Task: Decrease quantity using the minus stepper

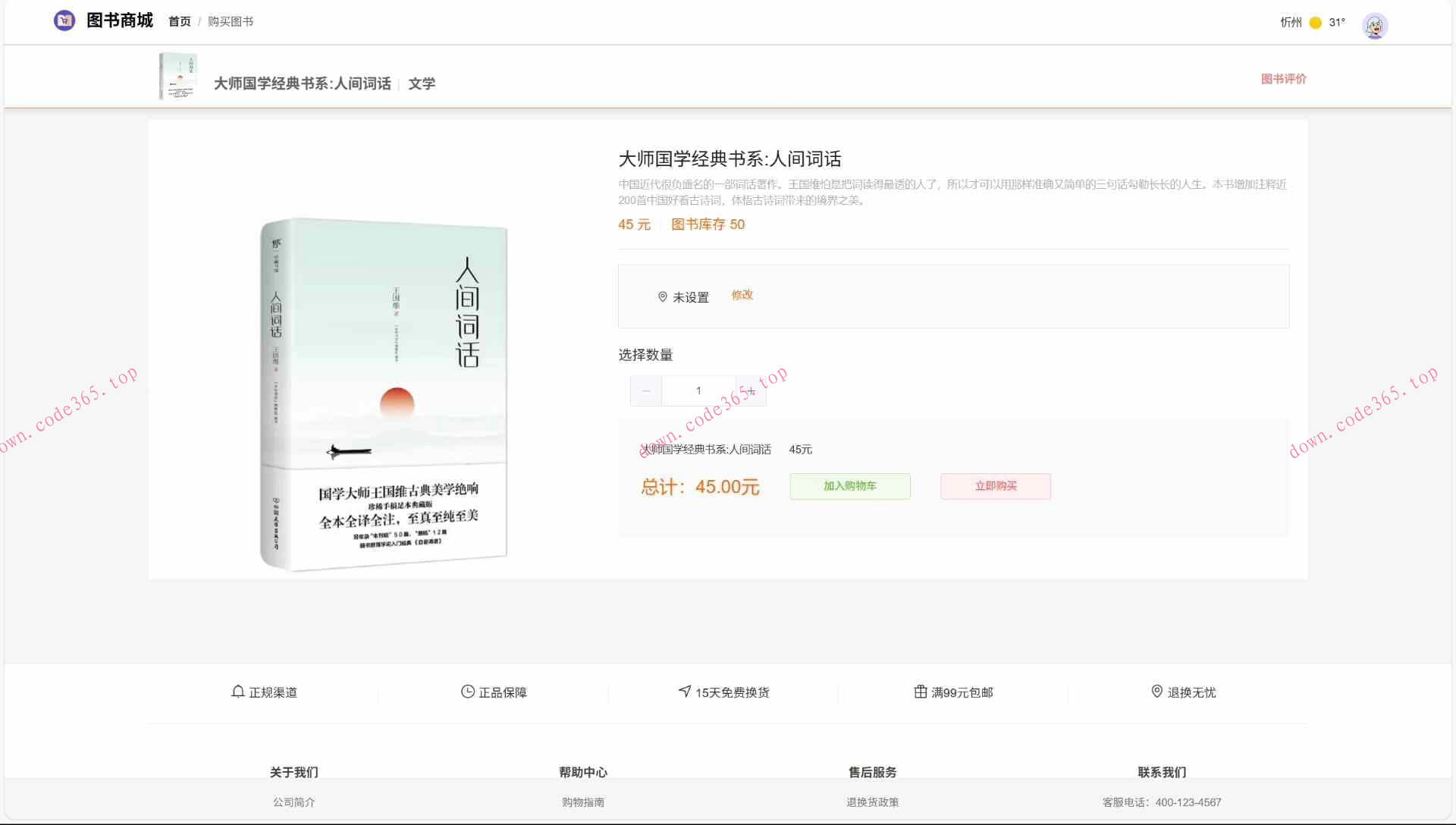Action: [x=645, y=391]
